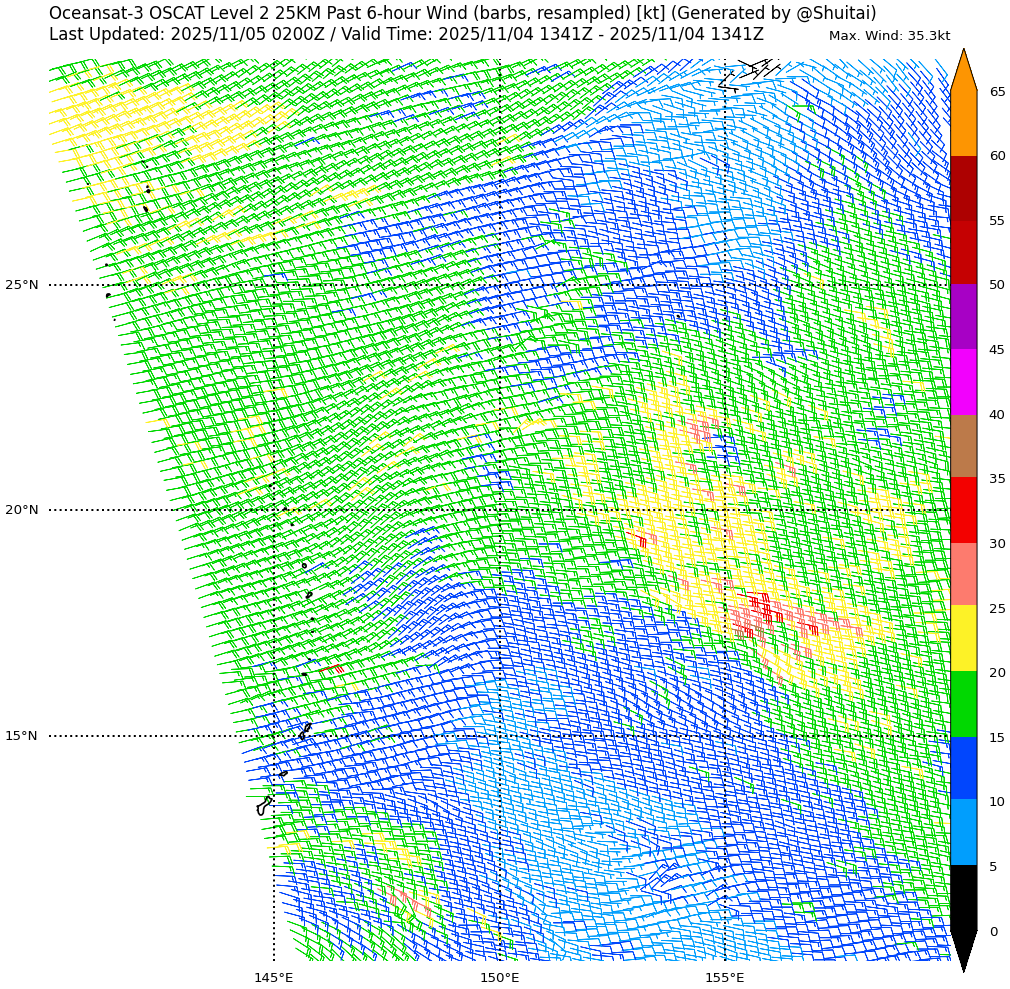The width and height of the screenshot is (1010, 989).
Task: Click the light blue 5–10 kt colorbar band
Action: coord(963,833)
